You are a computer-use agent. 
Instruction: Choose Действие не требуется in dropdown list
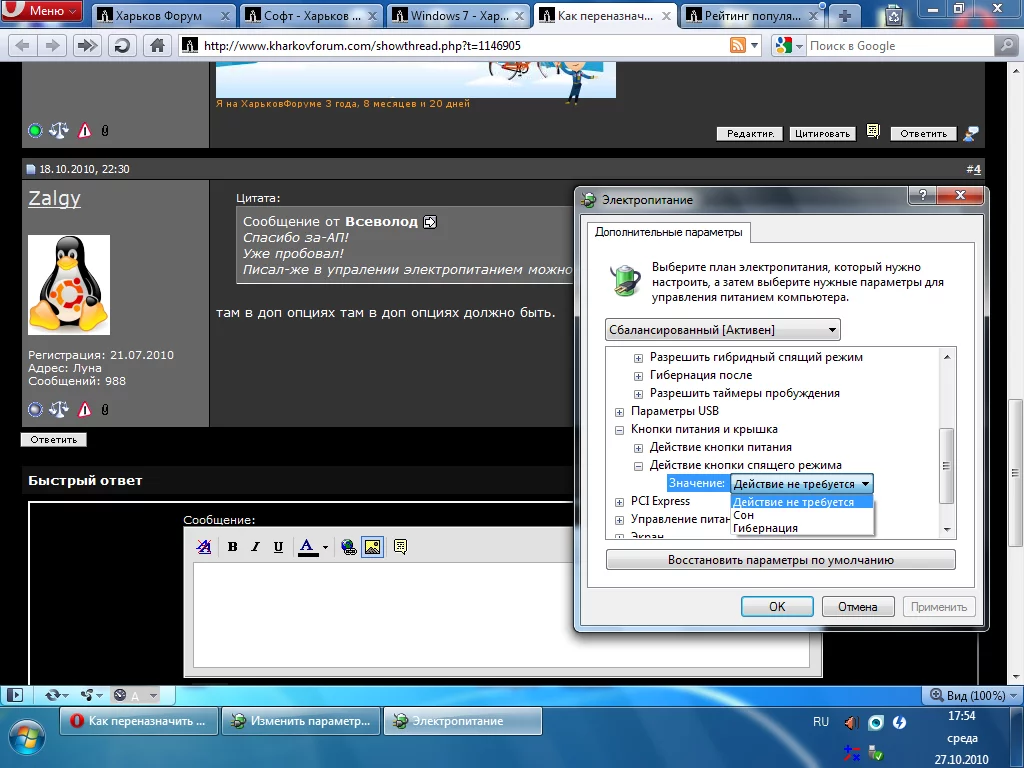(802, 502)
